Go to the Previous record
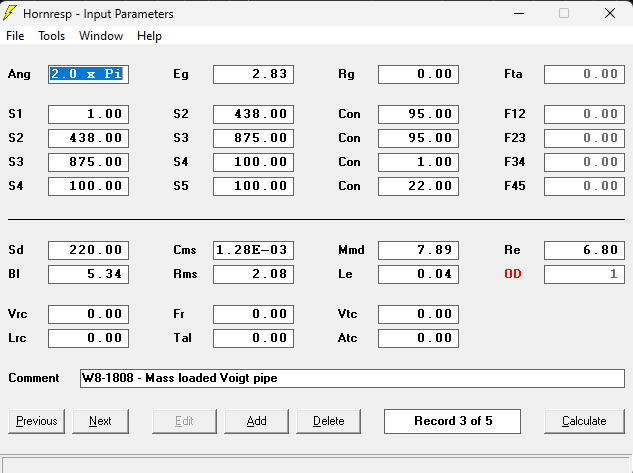 36,421
